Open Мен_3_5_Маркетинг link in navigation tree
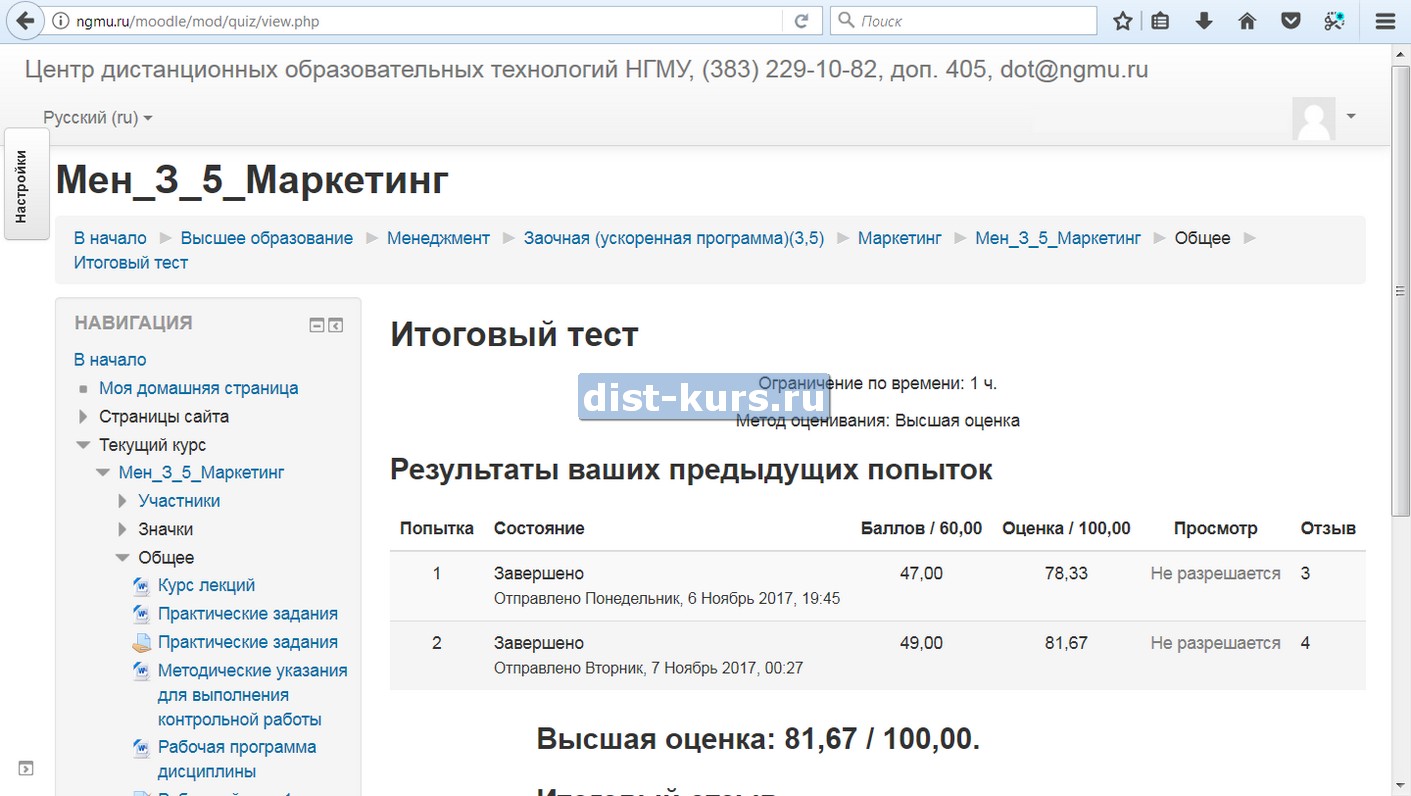 [x=201, y=472]
